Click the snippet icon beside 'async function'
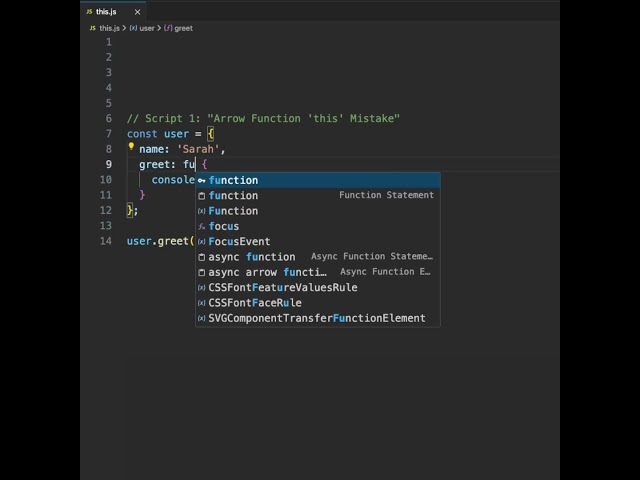Screen dimensions: 640x480 [202, 257]
